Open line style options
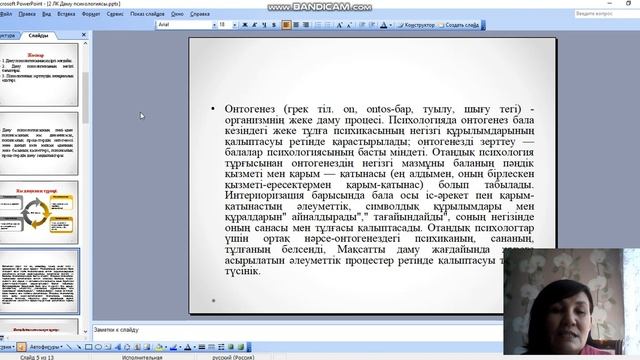This screenshot has height=360, width=640. click(202, 347)
